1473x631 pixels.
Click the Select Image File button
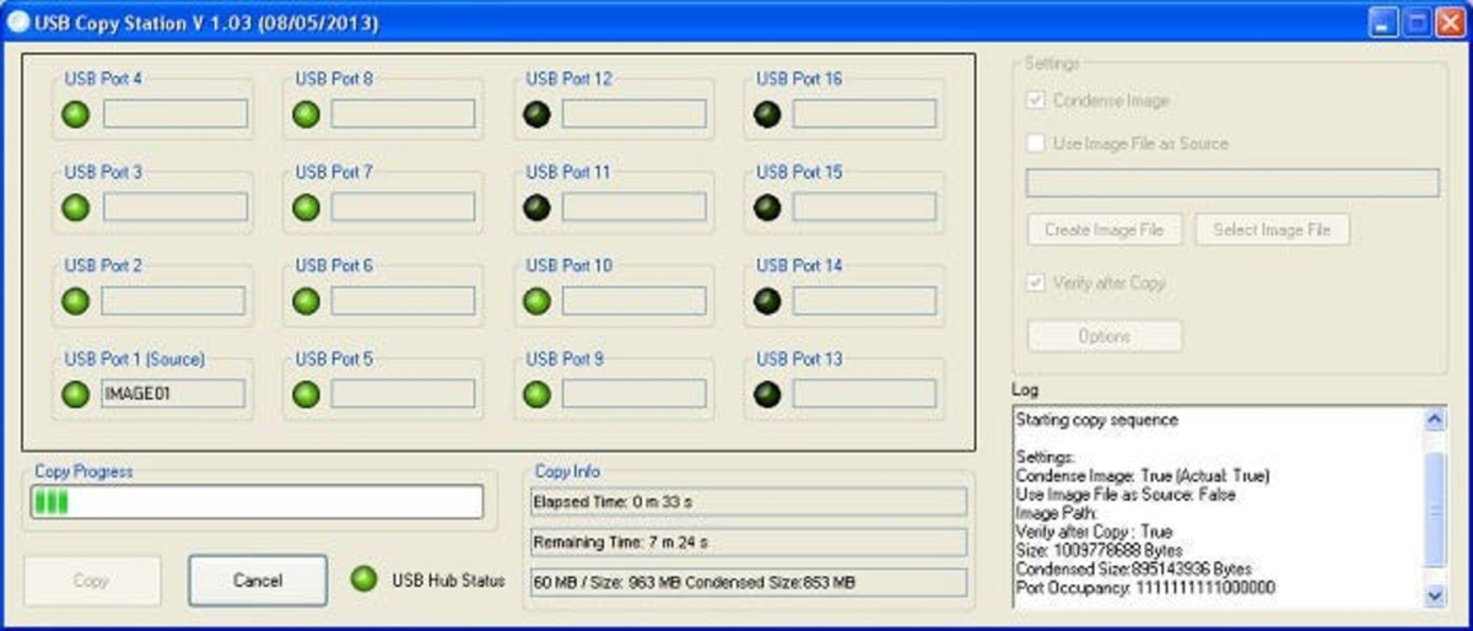pyautogui.click(x=1272, y=229)
